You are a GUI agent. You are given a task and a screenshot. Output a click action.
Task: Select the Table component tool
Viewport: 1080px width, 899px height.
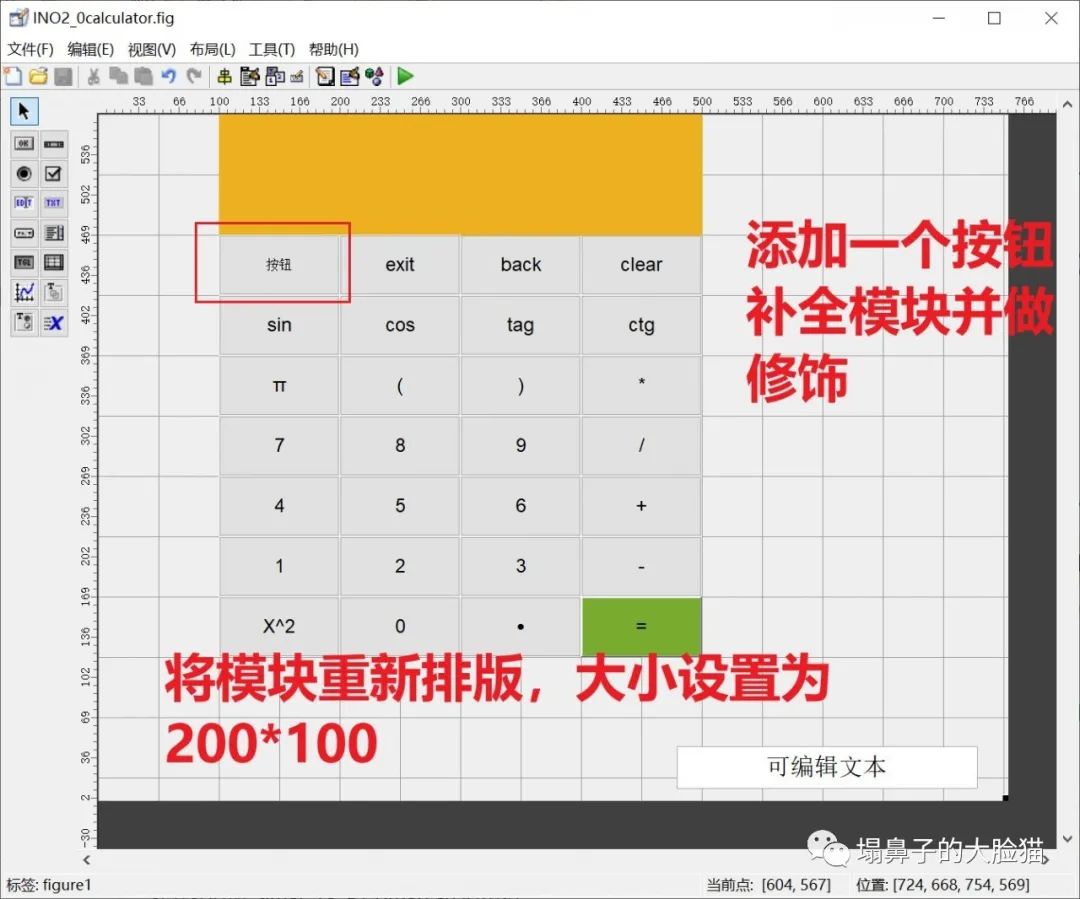pyautogui.click(x=53, y=263)
